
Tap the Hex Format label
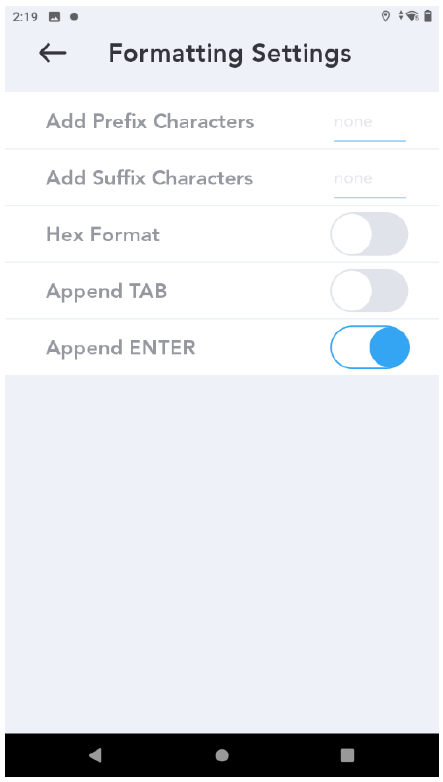103,234
